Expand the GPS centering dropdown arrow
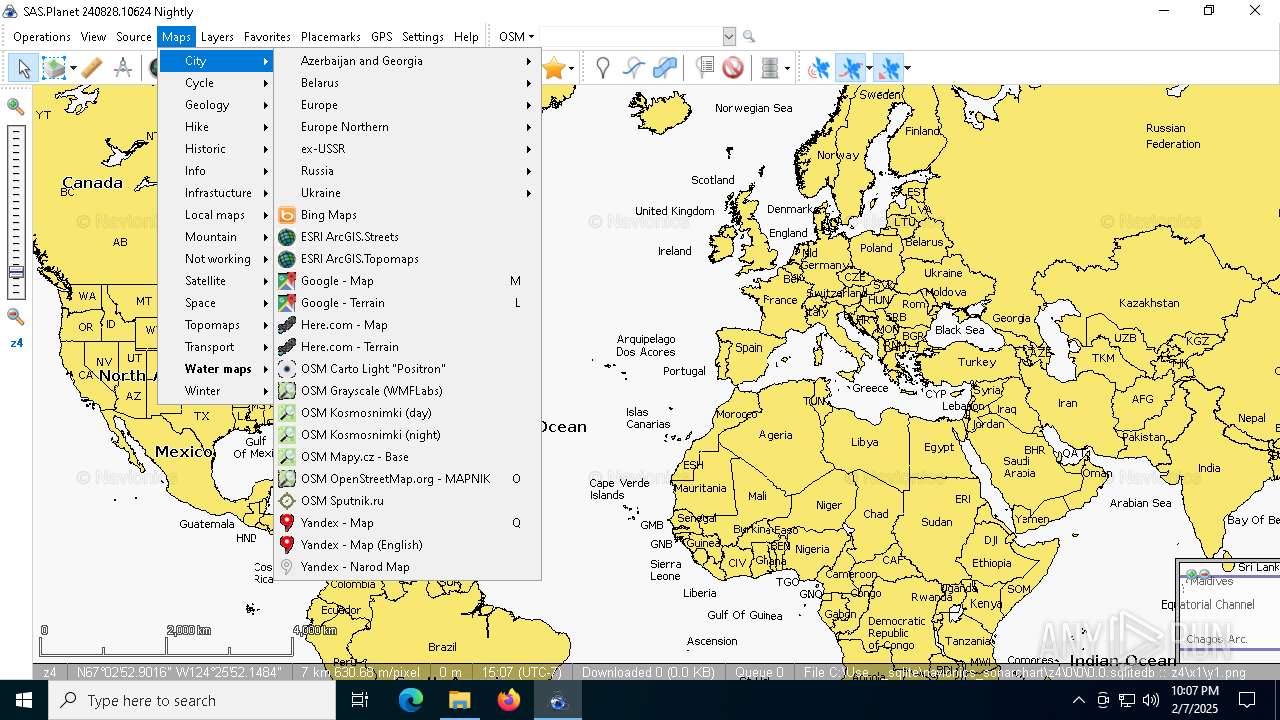The width and height of the screenshot is (1280, 720). coord(906,68)
